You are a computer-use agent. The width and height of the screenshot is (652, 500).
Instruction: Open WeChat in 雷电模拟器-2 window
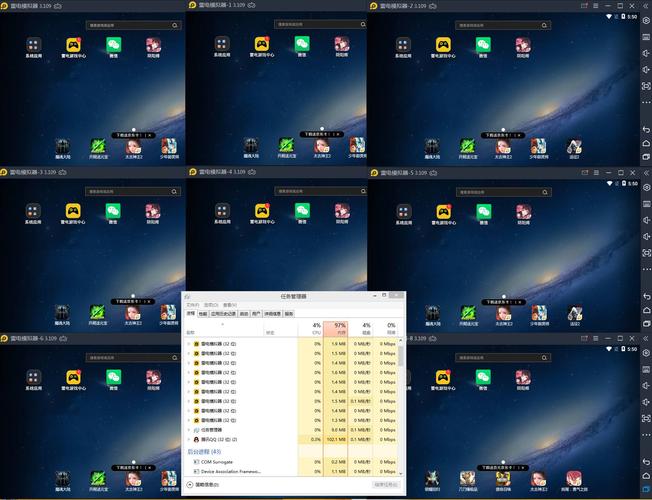point(483,45)
